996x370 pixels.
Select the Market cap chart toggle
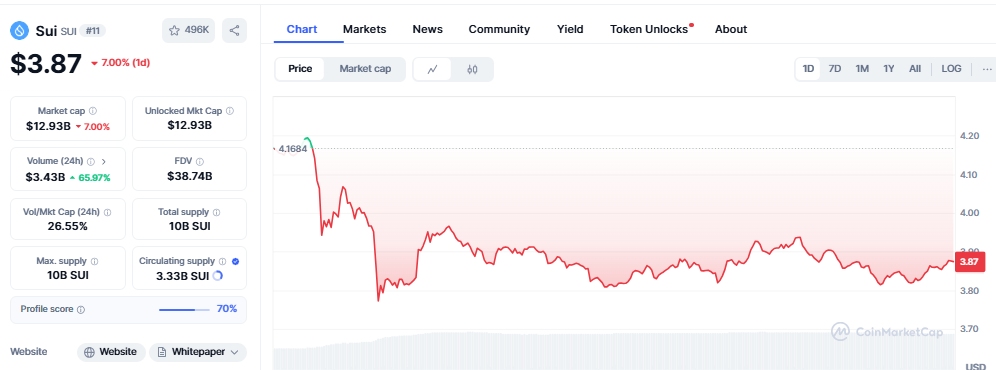tap(365, 69)
